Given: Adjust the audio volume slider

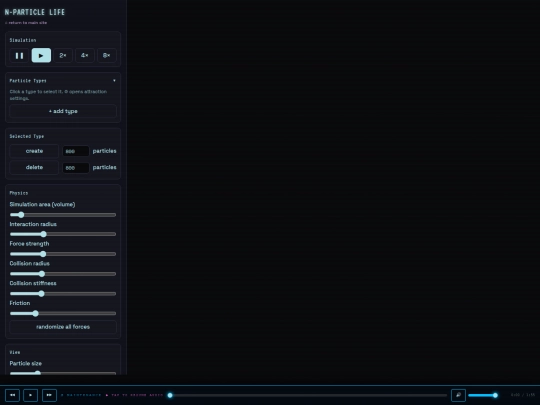Looking at the screenshot, I should (483, 395).
